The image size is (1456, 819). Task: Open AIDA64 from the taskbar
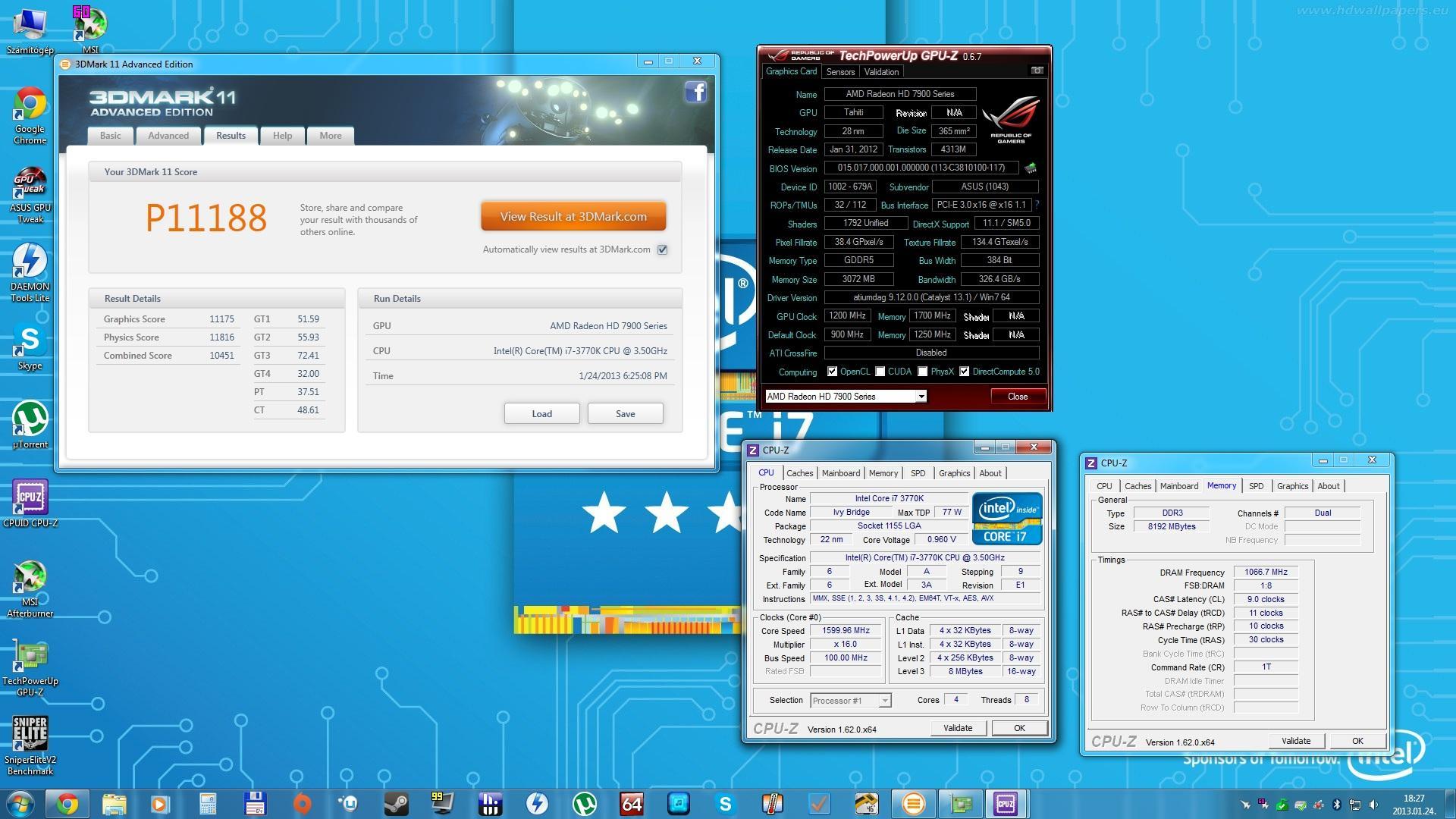tap(631, 804)
